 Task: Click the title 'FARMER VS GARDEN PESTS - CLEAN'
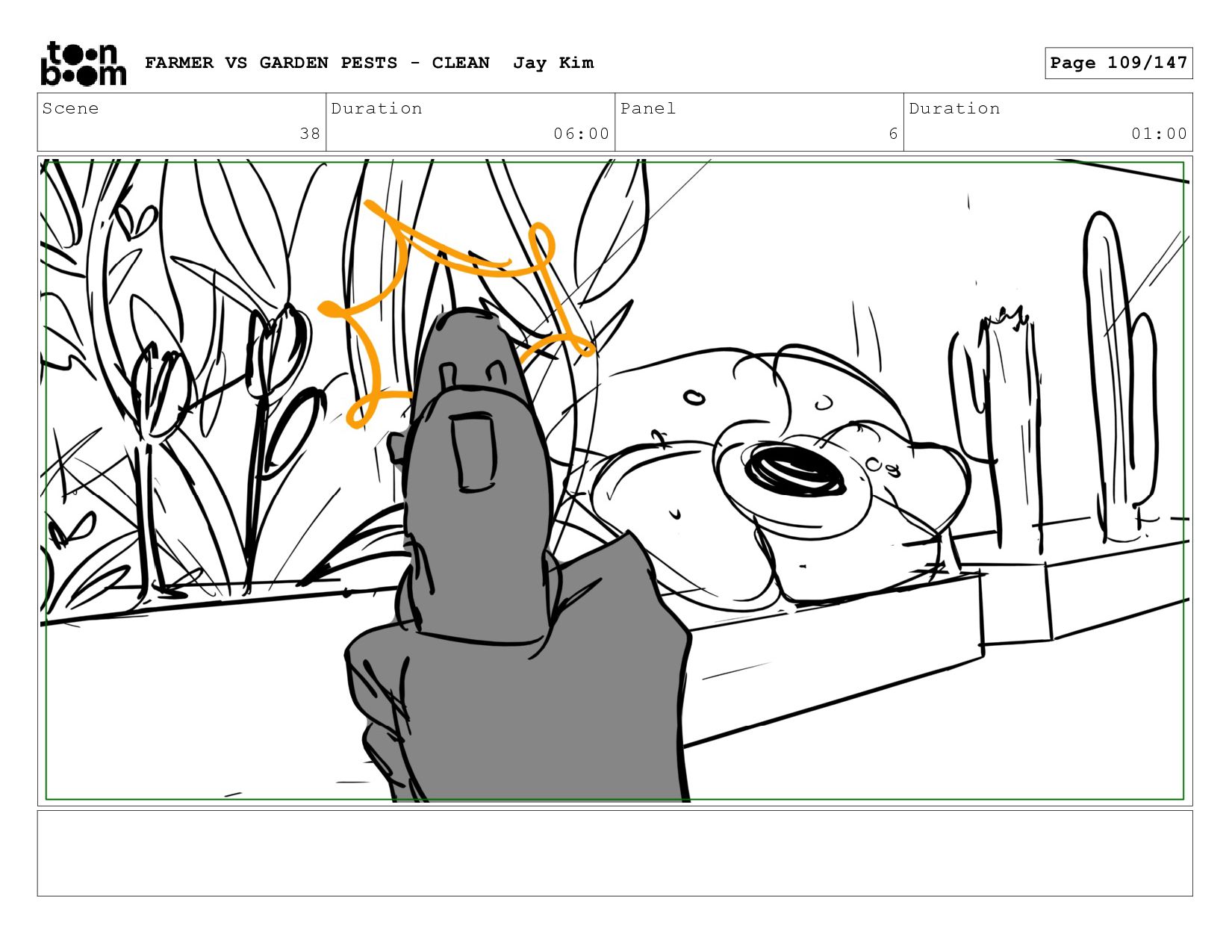tap(317, 63)
